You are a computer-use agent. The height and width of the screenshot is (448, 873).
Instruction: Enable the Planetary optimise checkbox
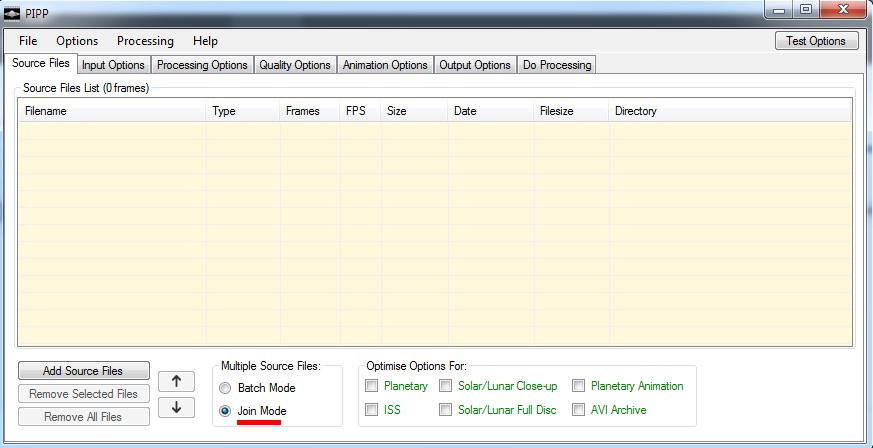(x=372, y=386)
